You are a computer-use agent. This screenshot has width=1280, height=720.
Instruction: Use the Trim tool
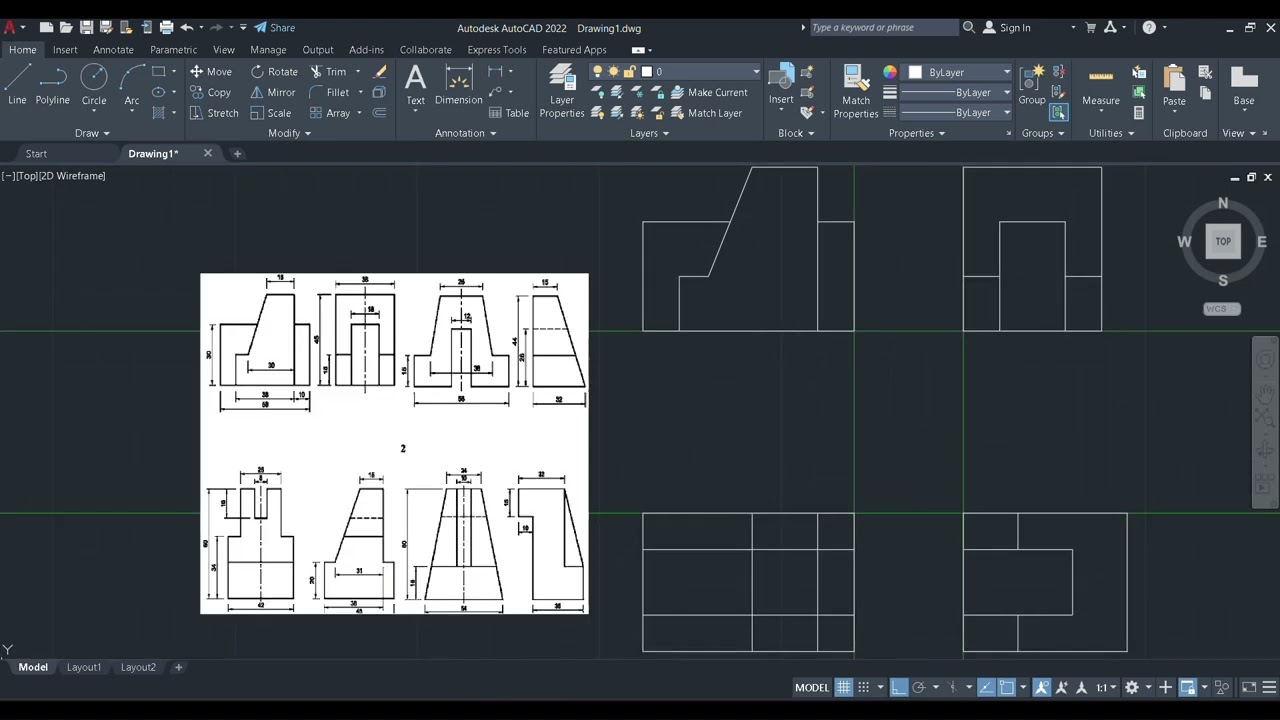(327, 72)
